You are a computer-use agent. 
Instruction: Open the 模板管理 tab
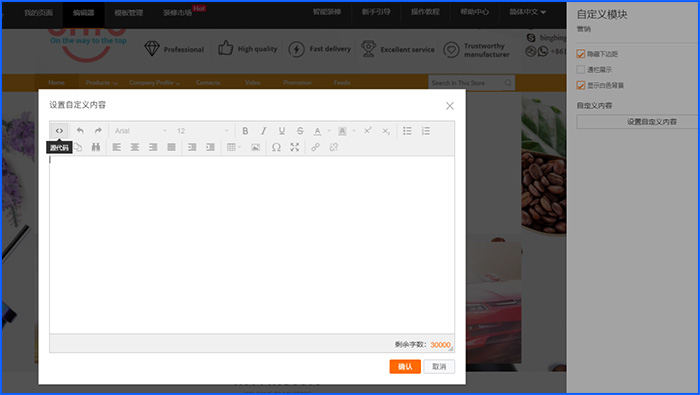[x=129, y=12]
